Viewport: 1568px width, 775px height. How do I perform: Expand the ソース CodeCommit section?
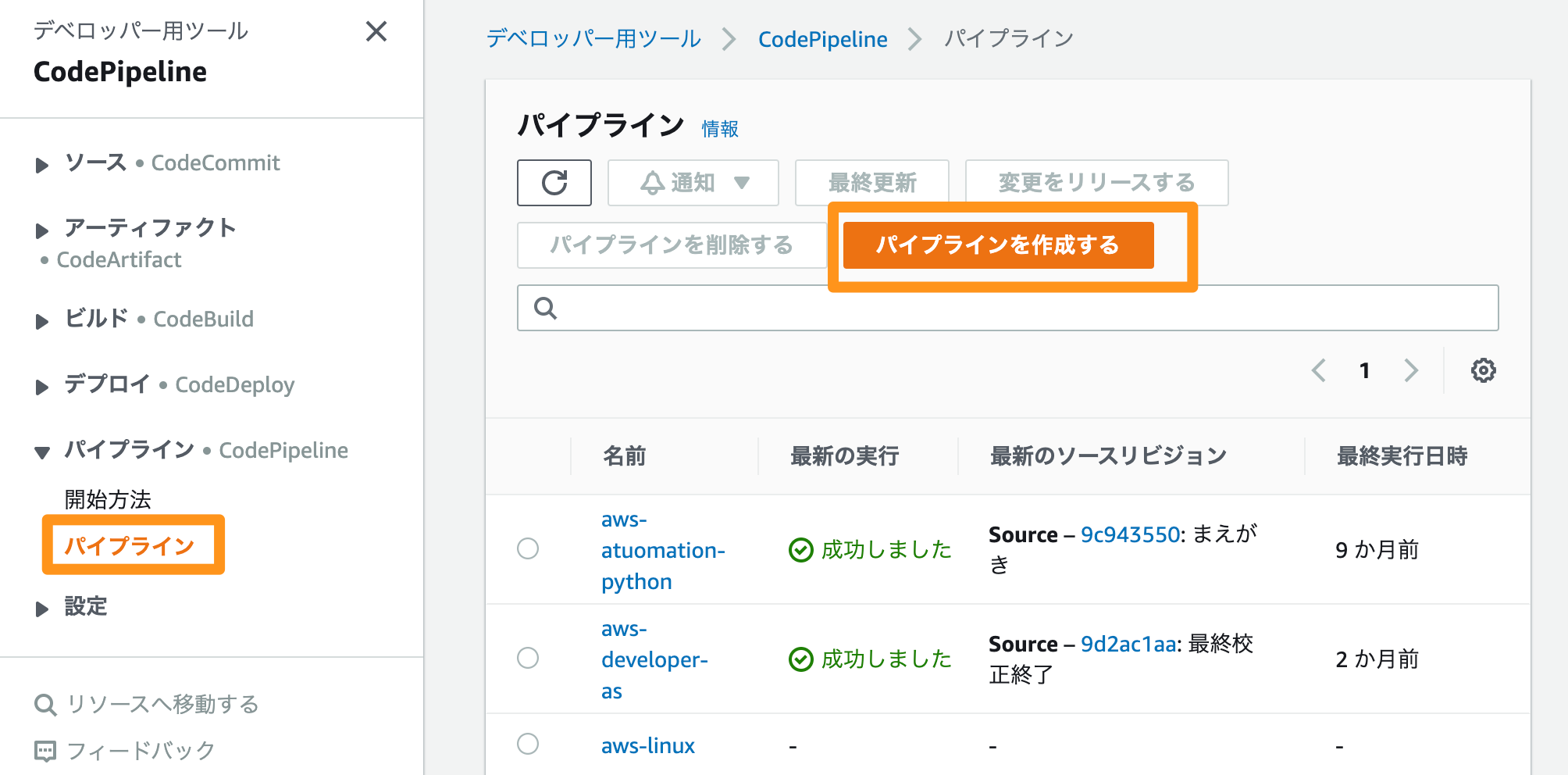coord(42,165)
